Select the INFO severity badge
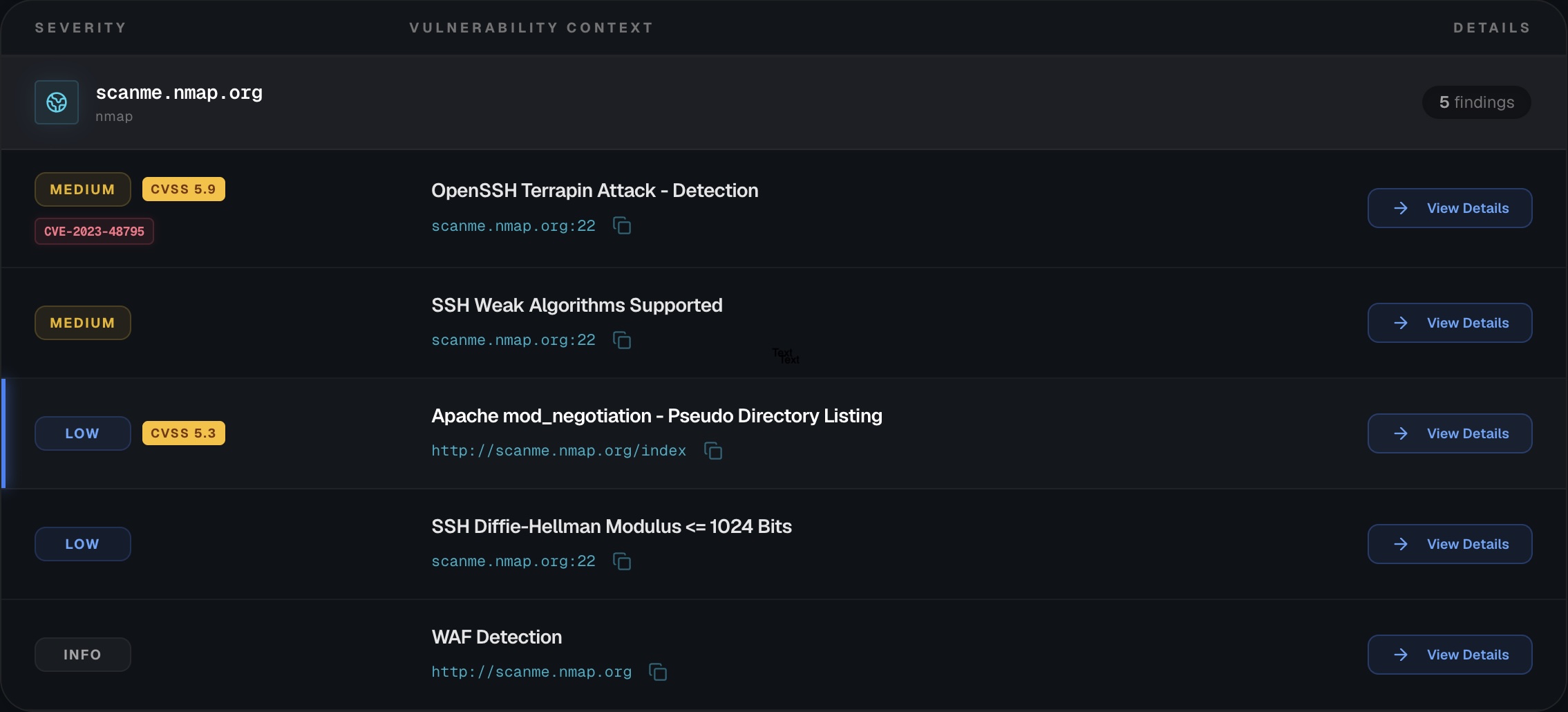Image resolution: width=1568 pixels, height=712 pixels. pyautogui.click(x=82, y=655)
